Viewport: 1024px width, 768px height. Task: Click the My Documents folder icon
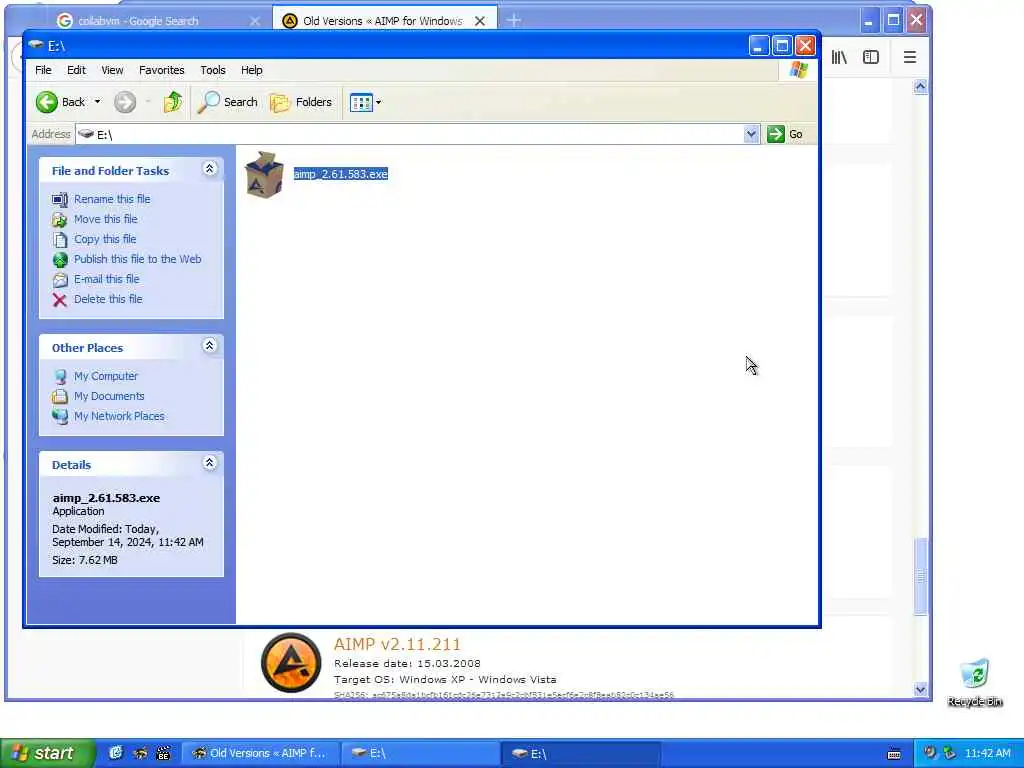(59, 396)
